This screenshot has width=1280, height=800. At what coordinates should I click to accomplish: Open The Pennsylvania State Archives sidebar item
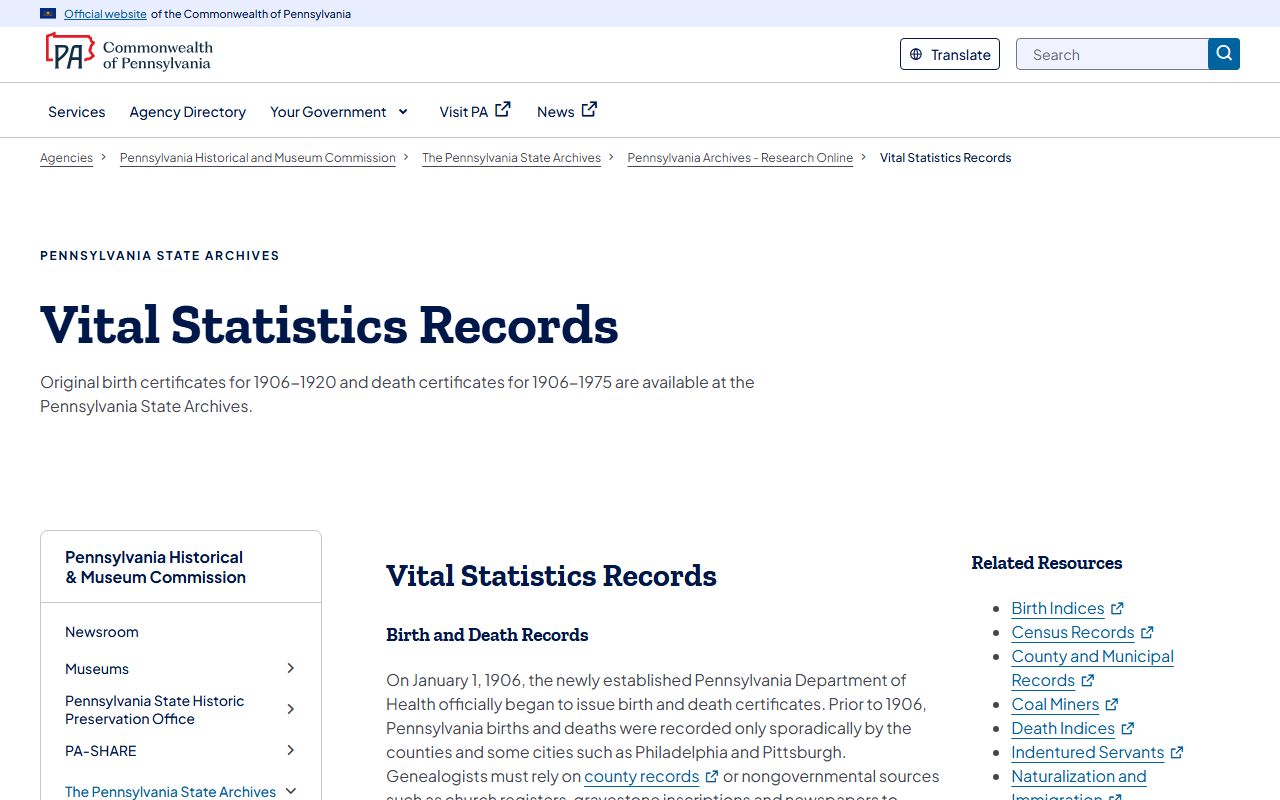(x=171, y=792)
